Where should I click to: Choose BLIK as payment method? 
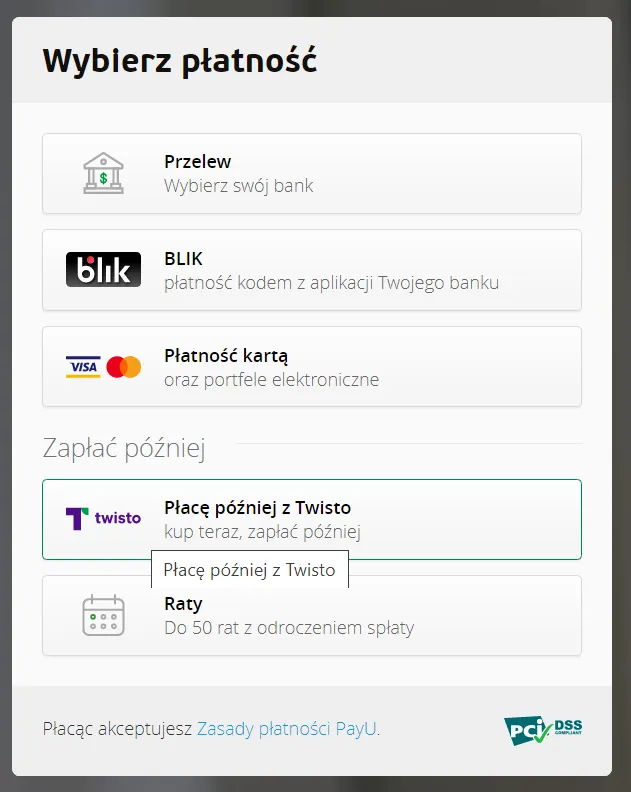(184, 258)
